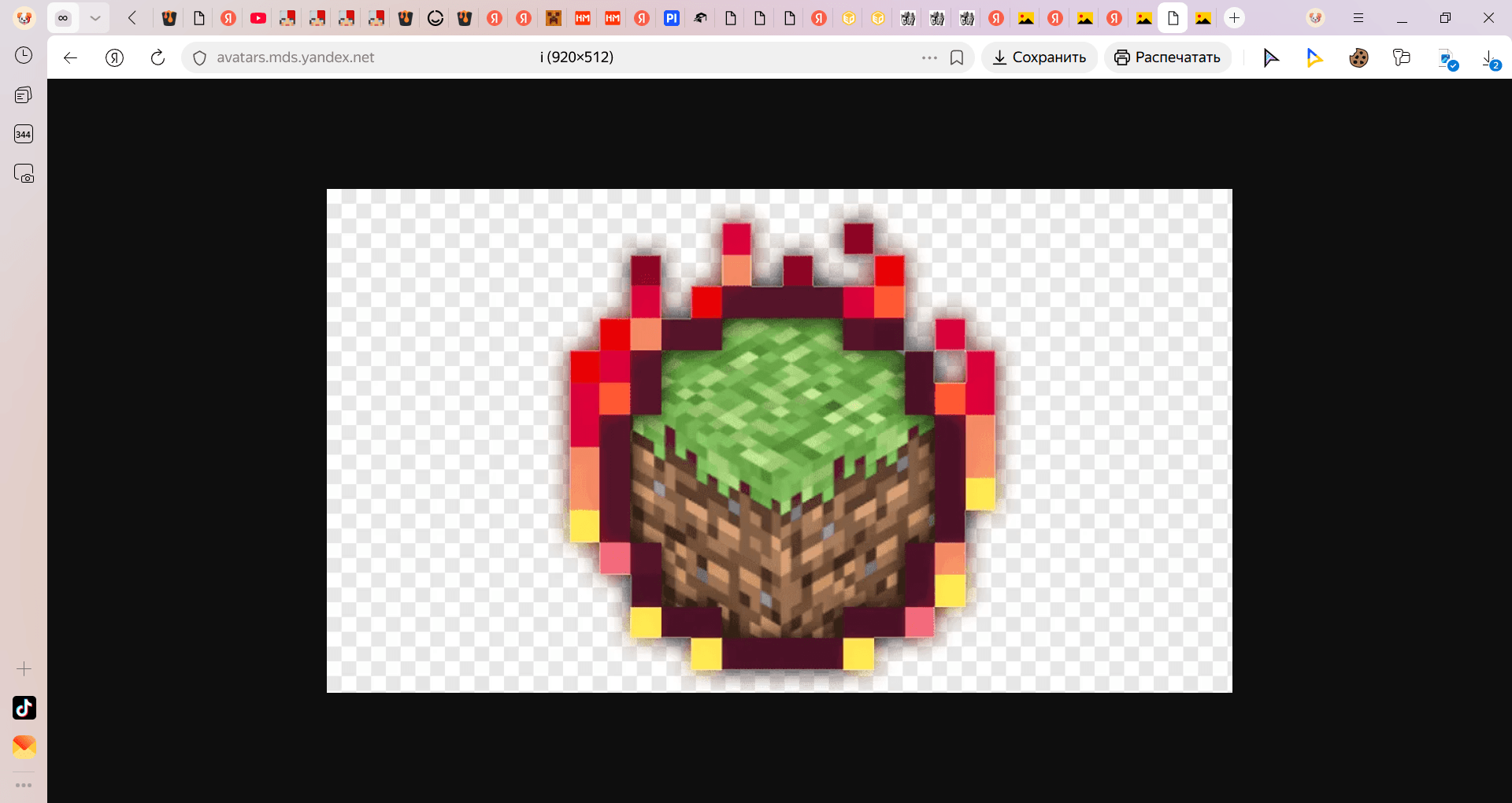Switch to the Creeper face tab
This screenshot has height=803, width=1512.
(x=554, y=18)
